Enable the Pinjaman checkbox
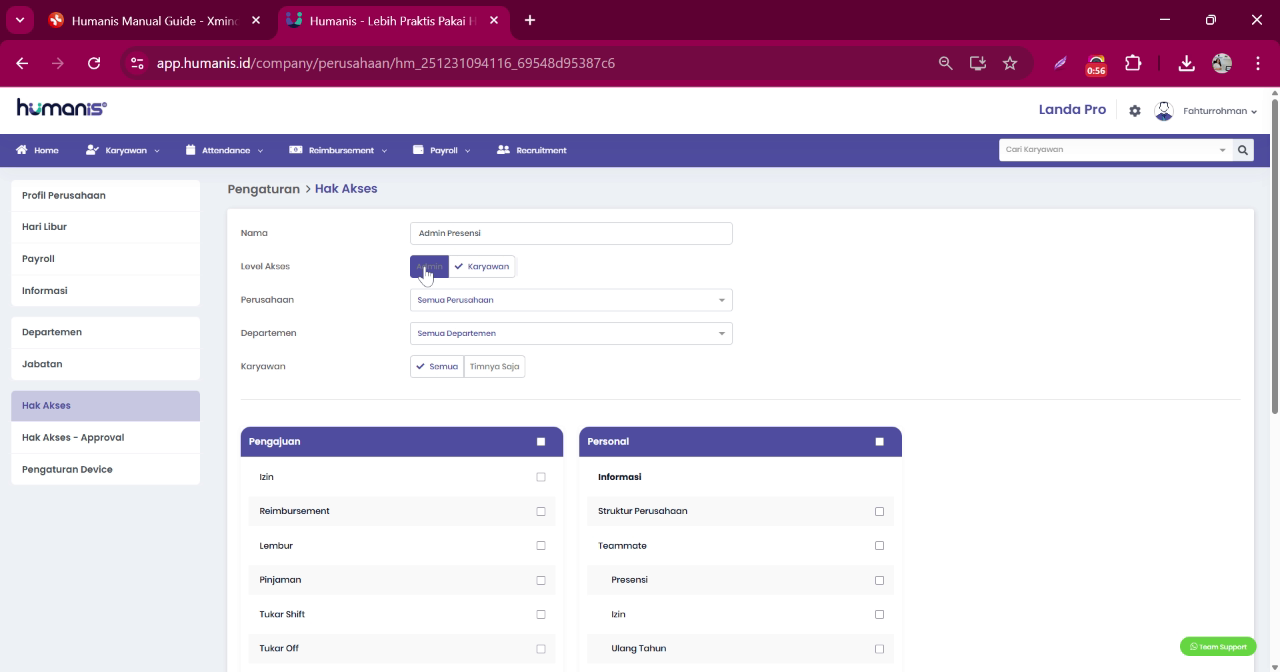 pyautogui.click(x=541, y=580)
